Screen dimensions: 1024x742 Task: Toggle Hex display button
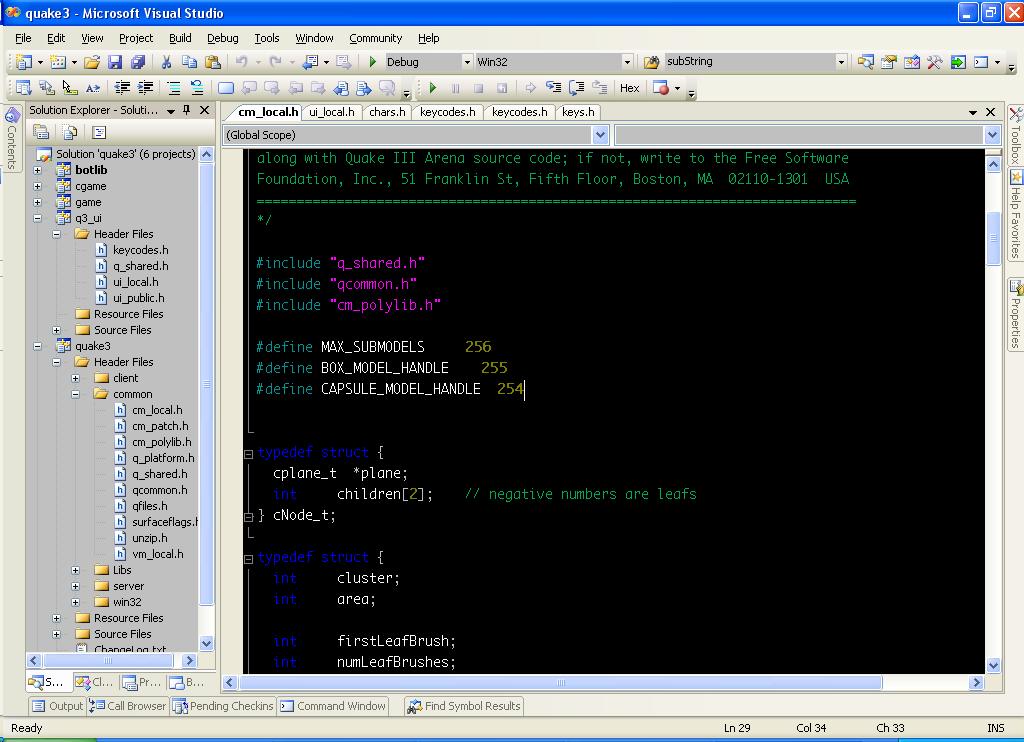pyautogui.click(x=629, y=88)
